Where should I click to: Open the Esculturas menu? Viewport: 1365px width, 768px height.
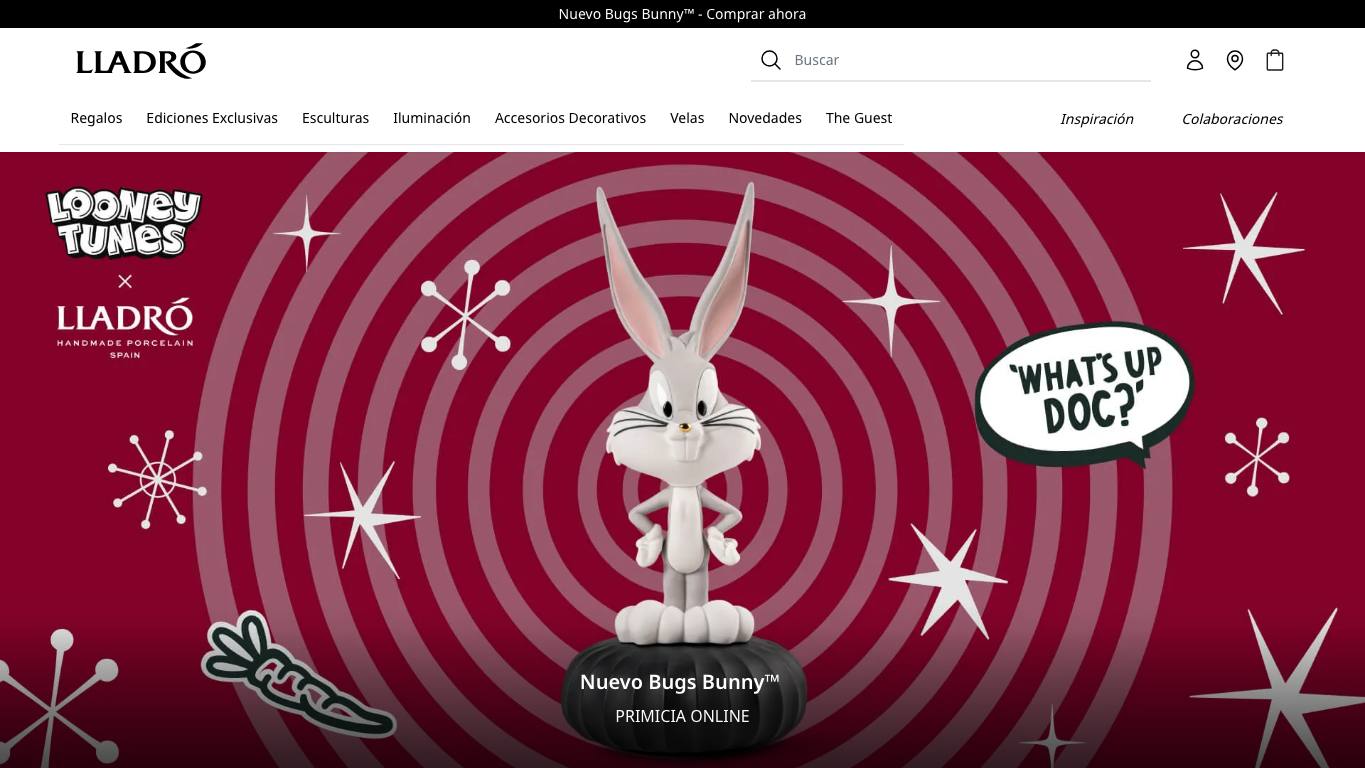335,118
